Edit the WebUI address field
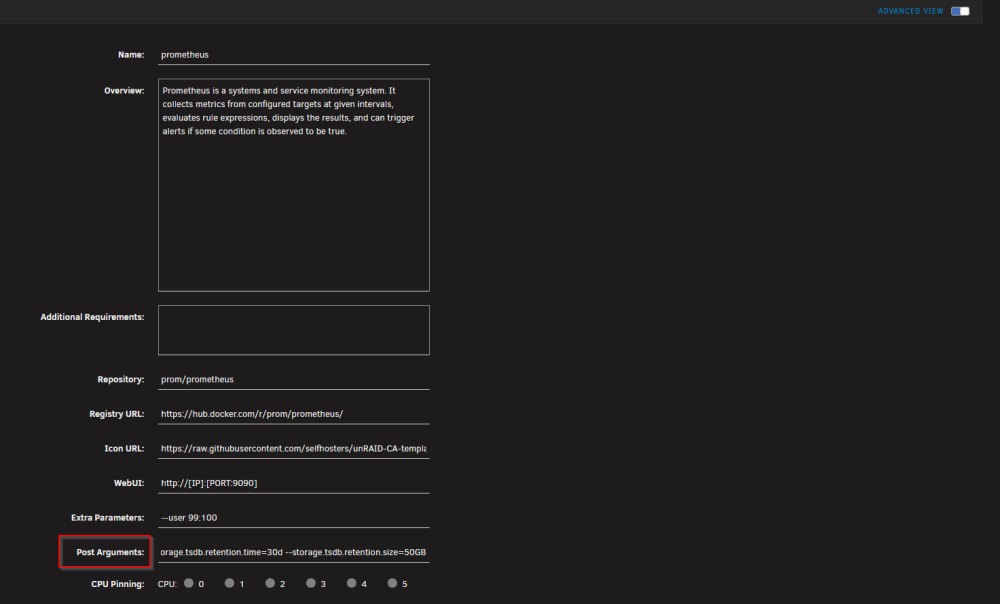Viewport: 1000px width, 604px height. pyautogui.click(x=293, y=483)
